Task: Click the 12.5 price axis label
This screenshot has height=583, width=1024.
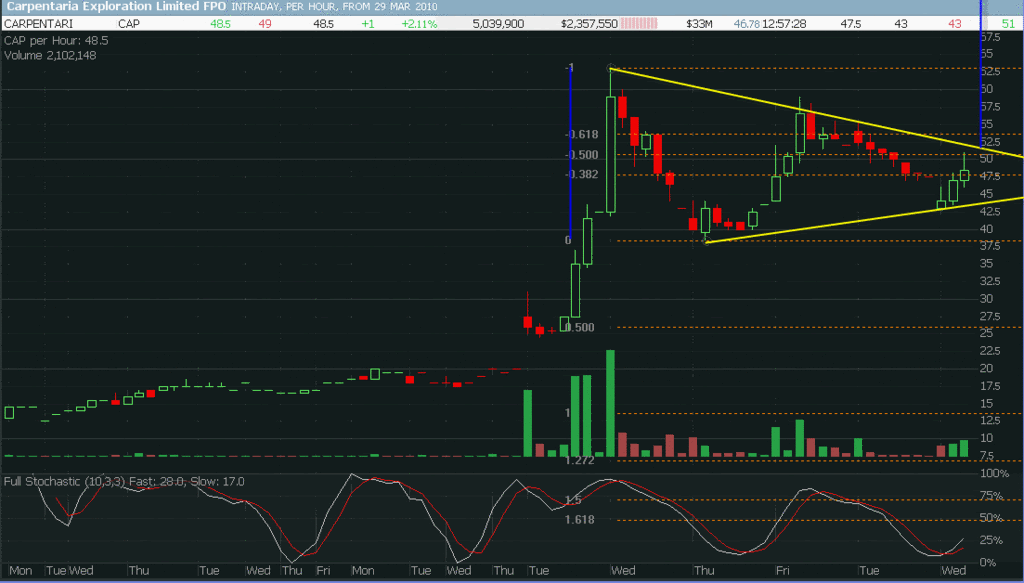Action: click(x=990, y=420)
